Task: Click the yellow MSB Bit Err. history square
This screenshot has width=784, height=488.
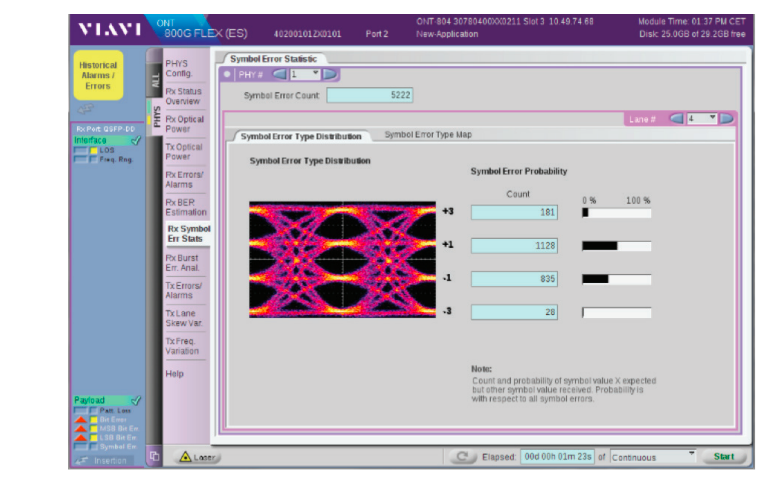Action: [94, 428]
